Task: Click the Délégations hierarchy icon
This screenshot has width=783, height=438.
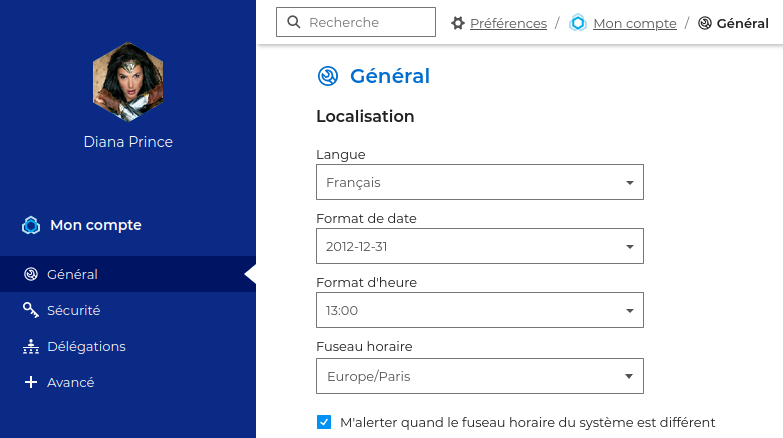Action: (x=31, y=346)
